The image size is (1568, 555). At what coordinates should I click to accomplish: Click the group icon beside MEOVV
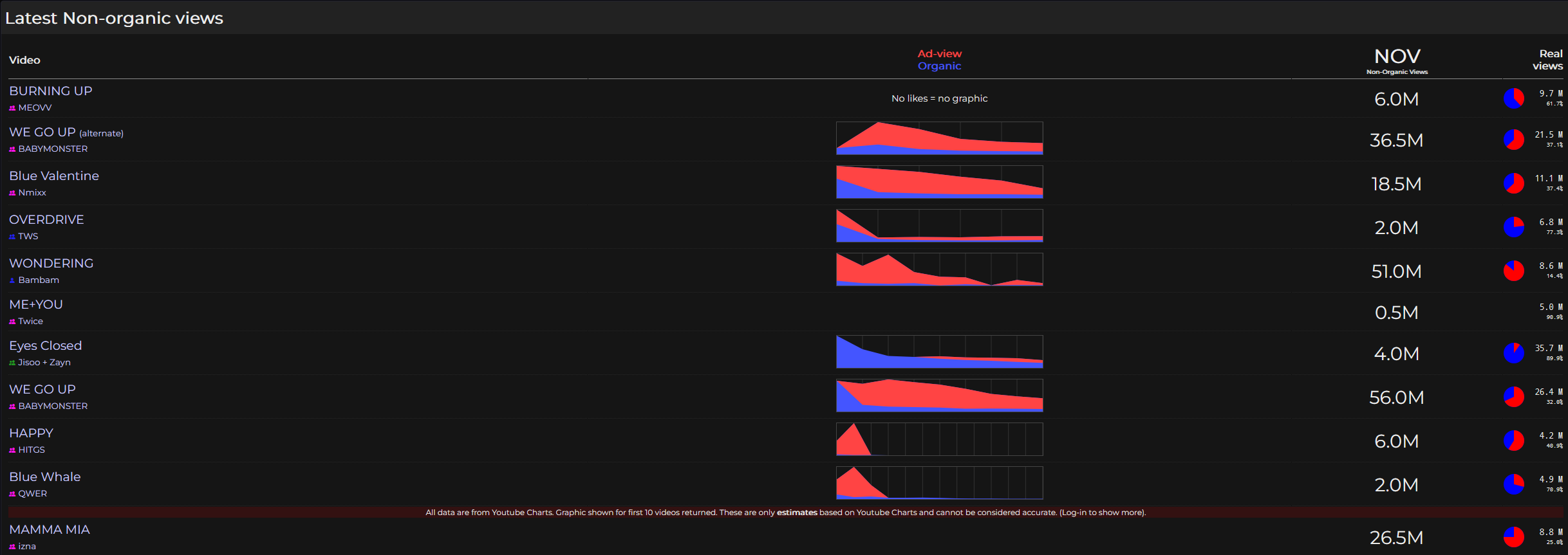[x=12, y=108]
